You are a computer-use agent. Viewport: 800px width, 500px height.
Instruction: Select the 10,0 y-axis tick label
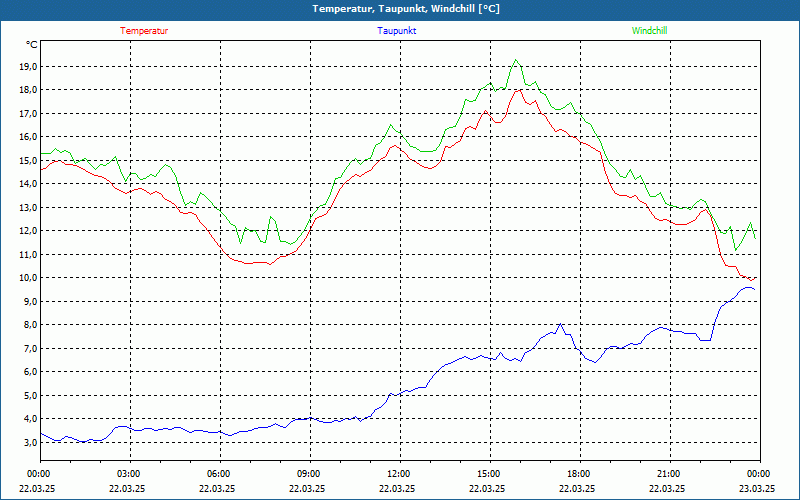(28, 278)
